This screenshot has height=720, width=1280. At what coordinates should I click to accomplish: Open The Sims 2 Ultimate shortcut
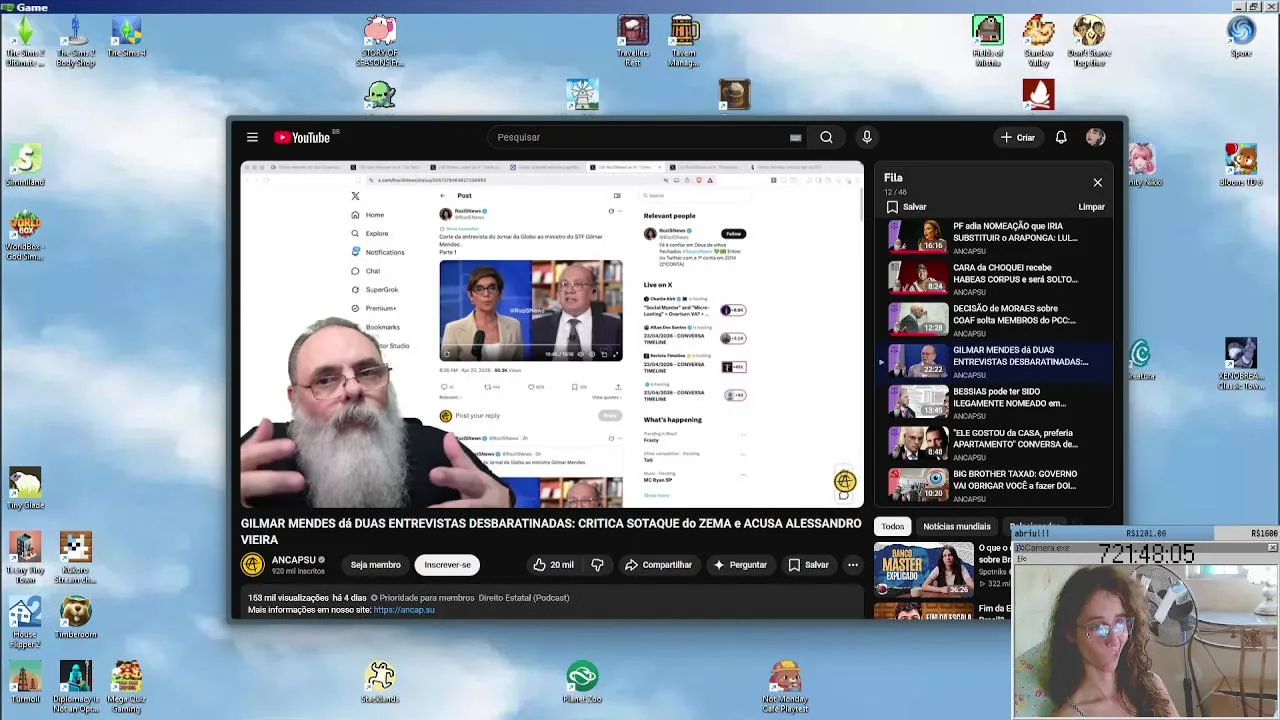pos(25,42)
